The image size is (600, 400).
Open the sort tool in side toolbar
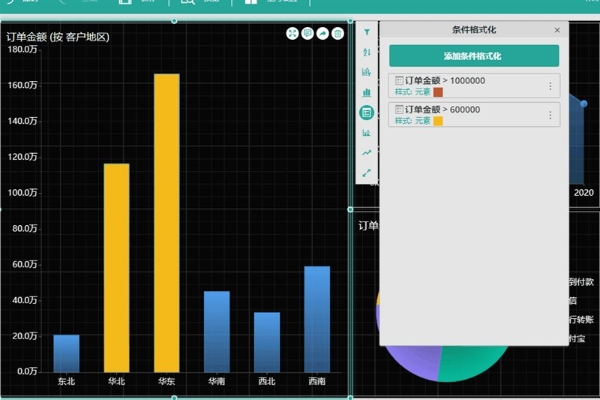pos(367,52)
